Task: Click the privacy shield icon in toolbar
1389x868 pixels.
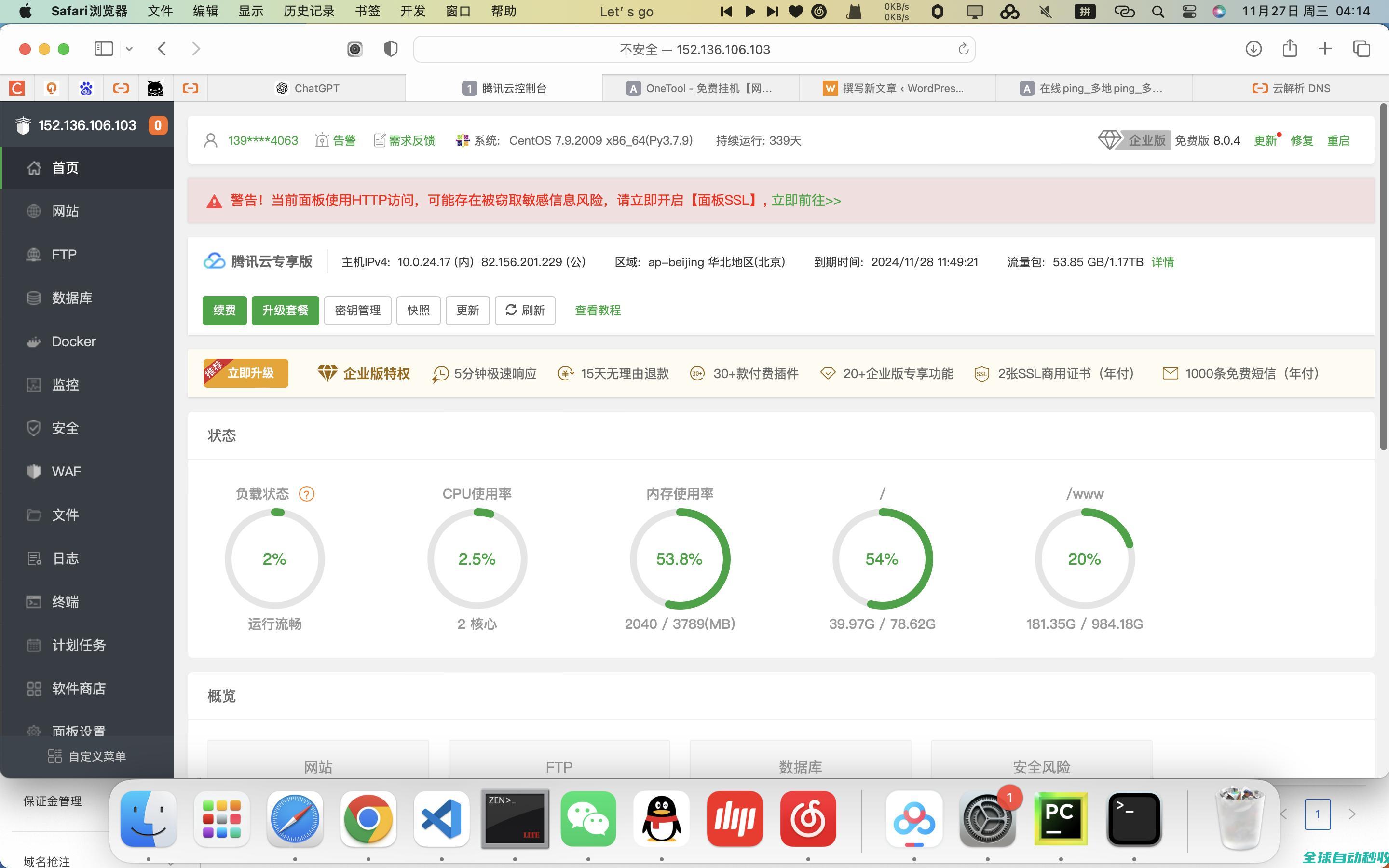Action: (390, 49)
